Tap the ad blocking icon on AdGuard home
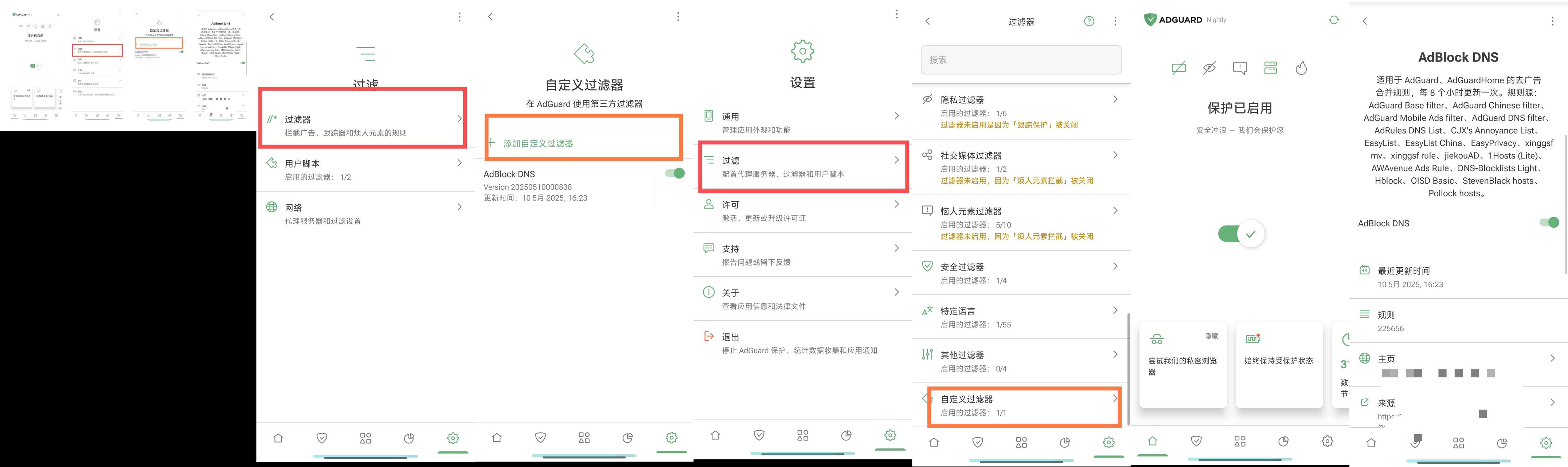Image resolution: width=1568 pixels, height=467 pixels. (1178, 68)
